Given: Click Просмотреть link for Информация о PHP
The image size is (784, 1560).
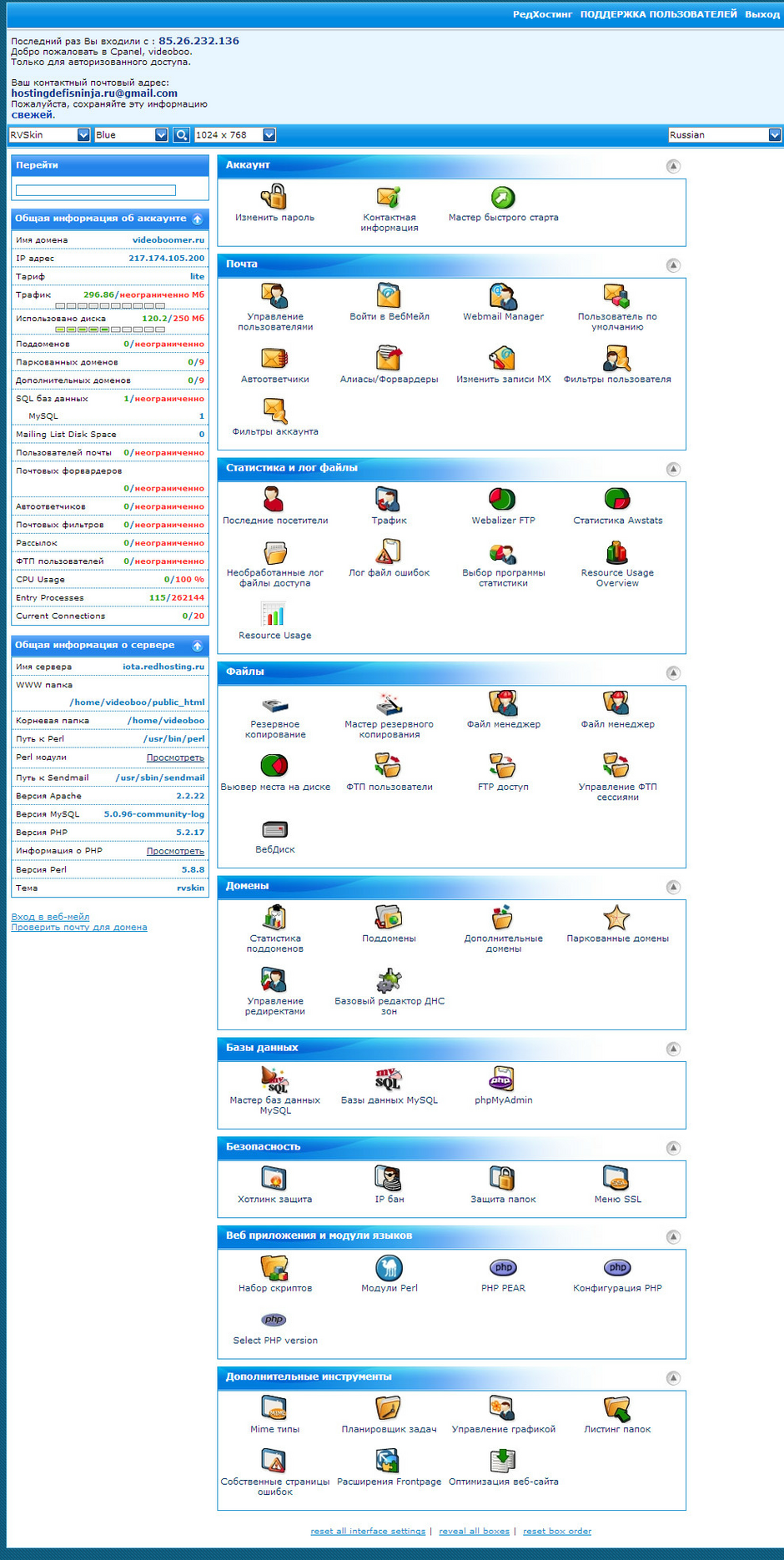Looking at the screenshot, I should pos(175,851).
